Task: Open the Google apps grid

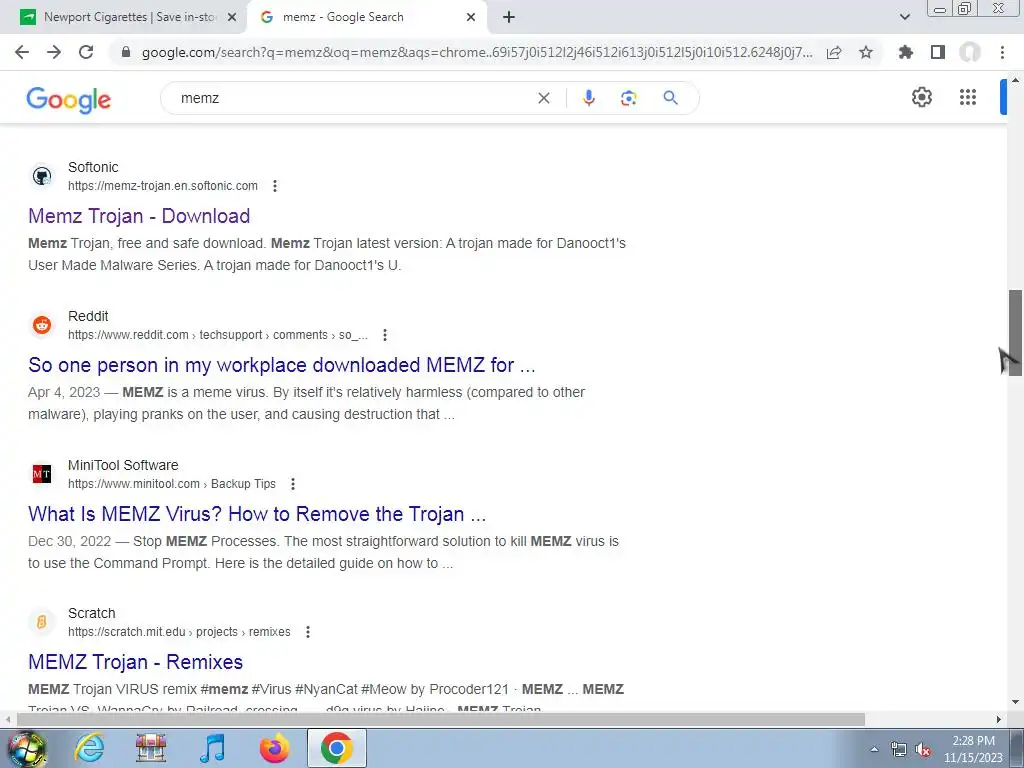Action: pos(968,97)
